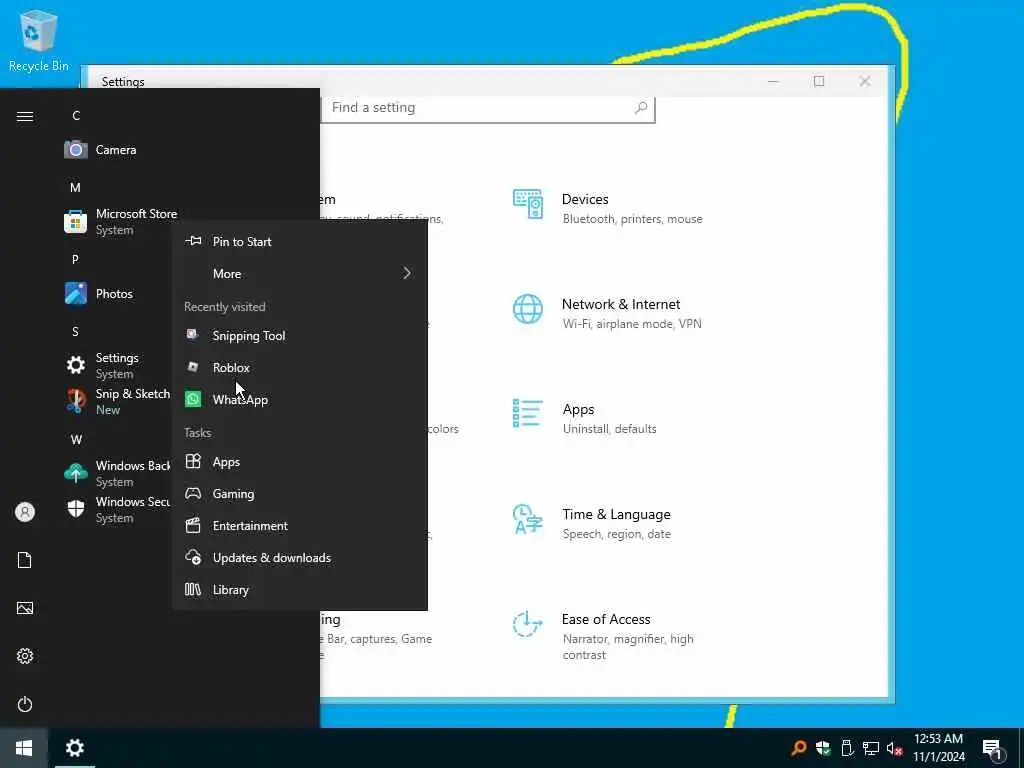
Task: Maximize the Settings window
Action: [x=819, y=81]
